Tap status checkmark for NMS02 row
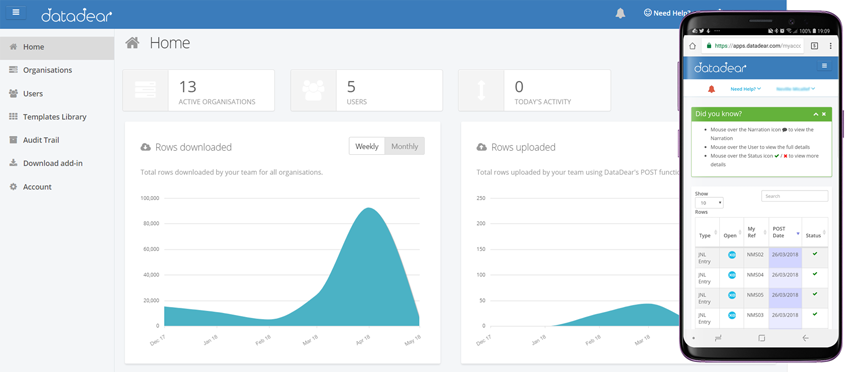 (x=815, y=254)
